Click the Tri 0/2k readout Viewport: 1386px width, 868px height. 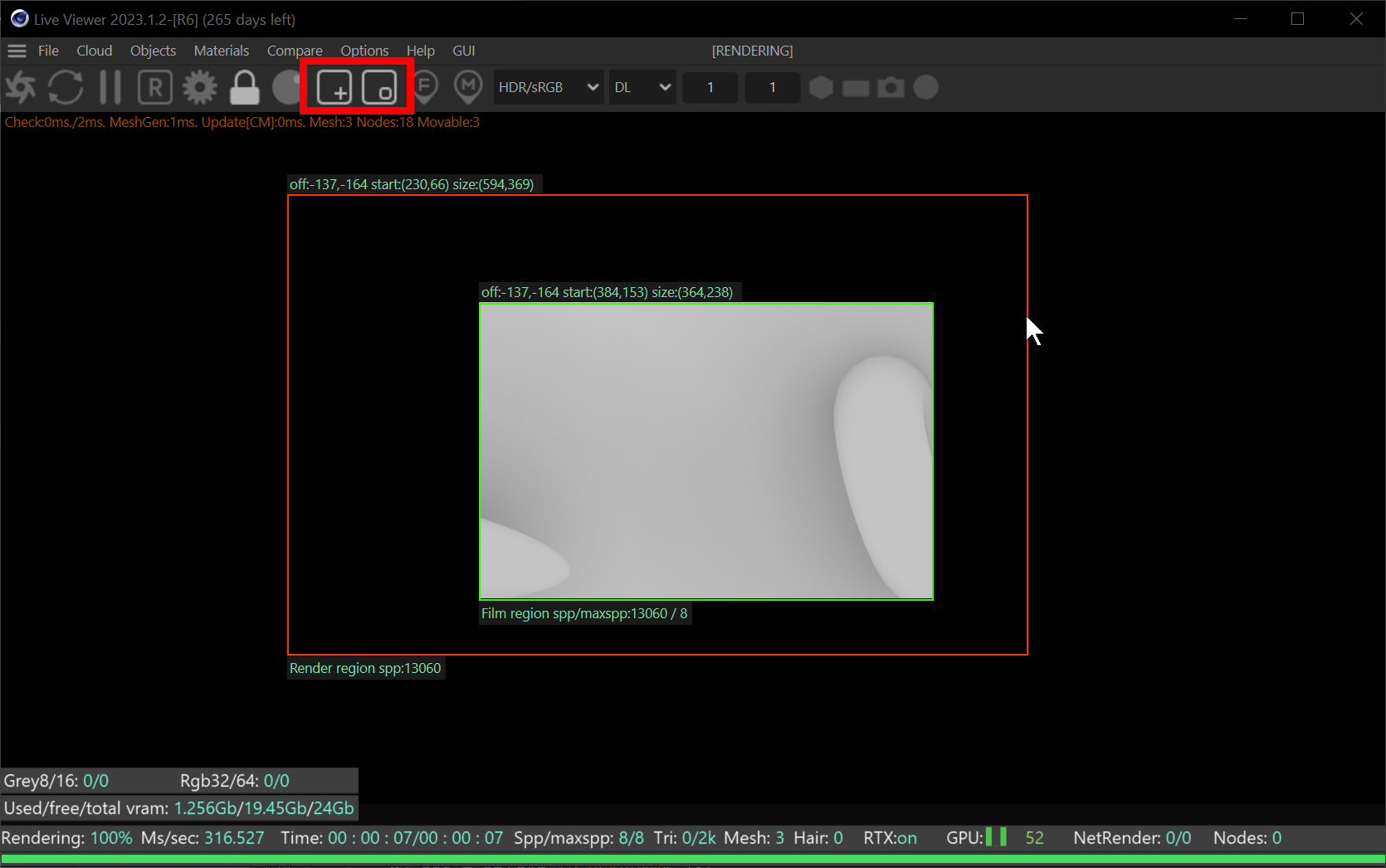click(x=685, y=838)
